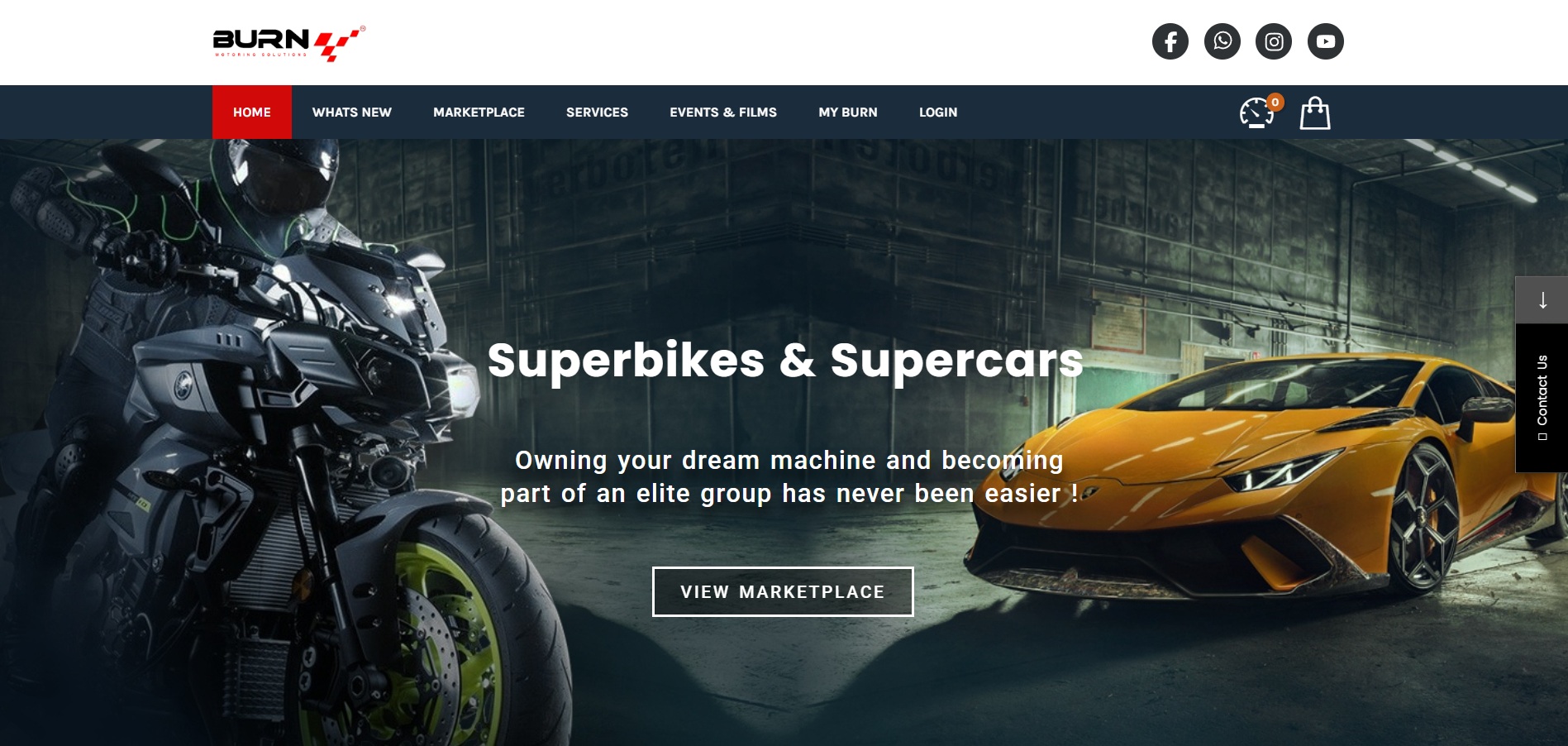
Task: Open the YouTube social icon
Action: [x=1325, y=41]
